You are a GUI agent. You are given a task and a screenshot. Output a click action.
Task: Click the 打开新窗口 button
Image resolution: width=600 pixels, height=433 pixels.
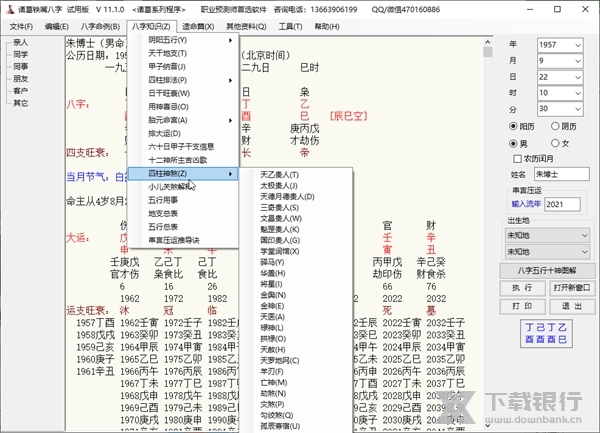572,288
